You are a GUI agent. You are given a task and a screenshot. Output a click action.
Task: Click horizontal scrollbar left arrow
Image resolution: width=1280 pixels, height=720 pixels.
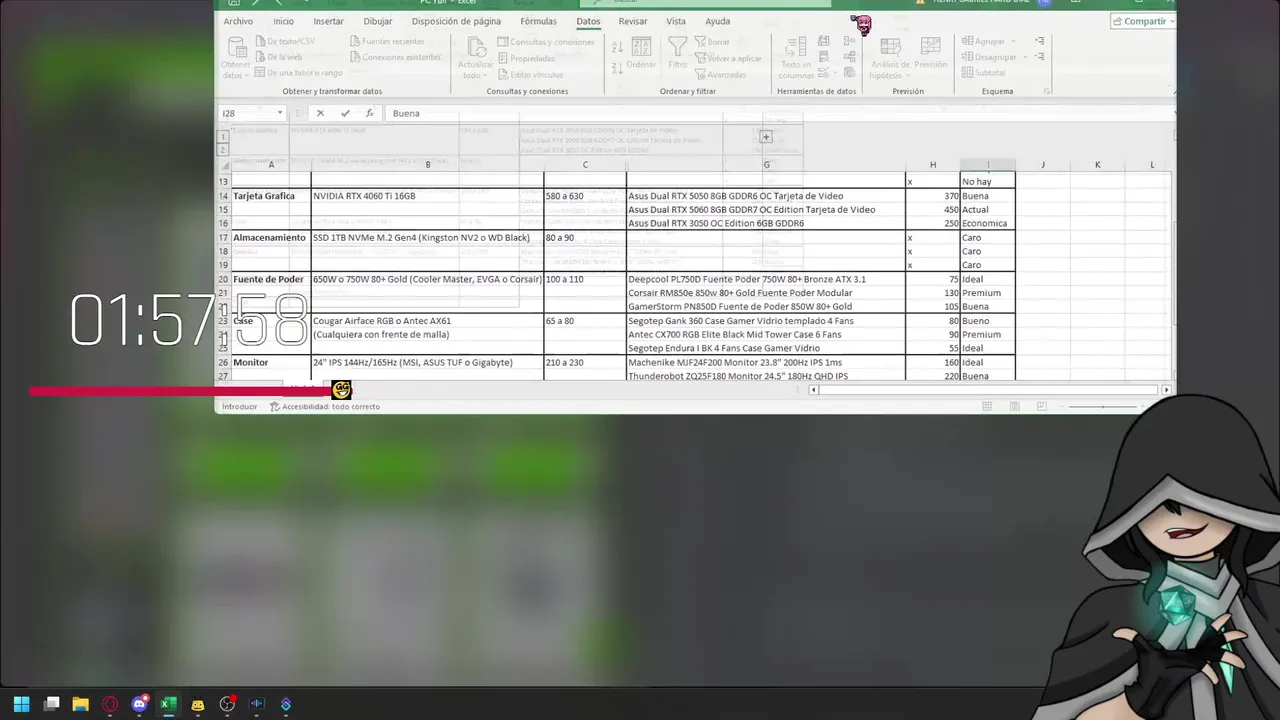[813, 390]
